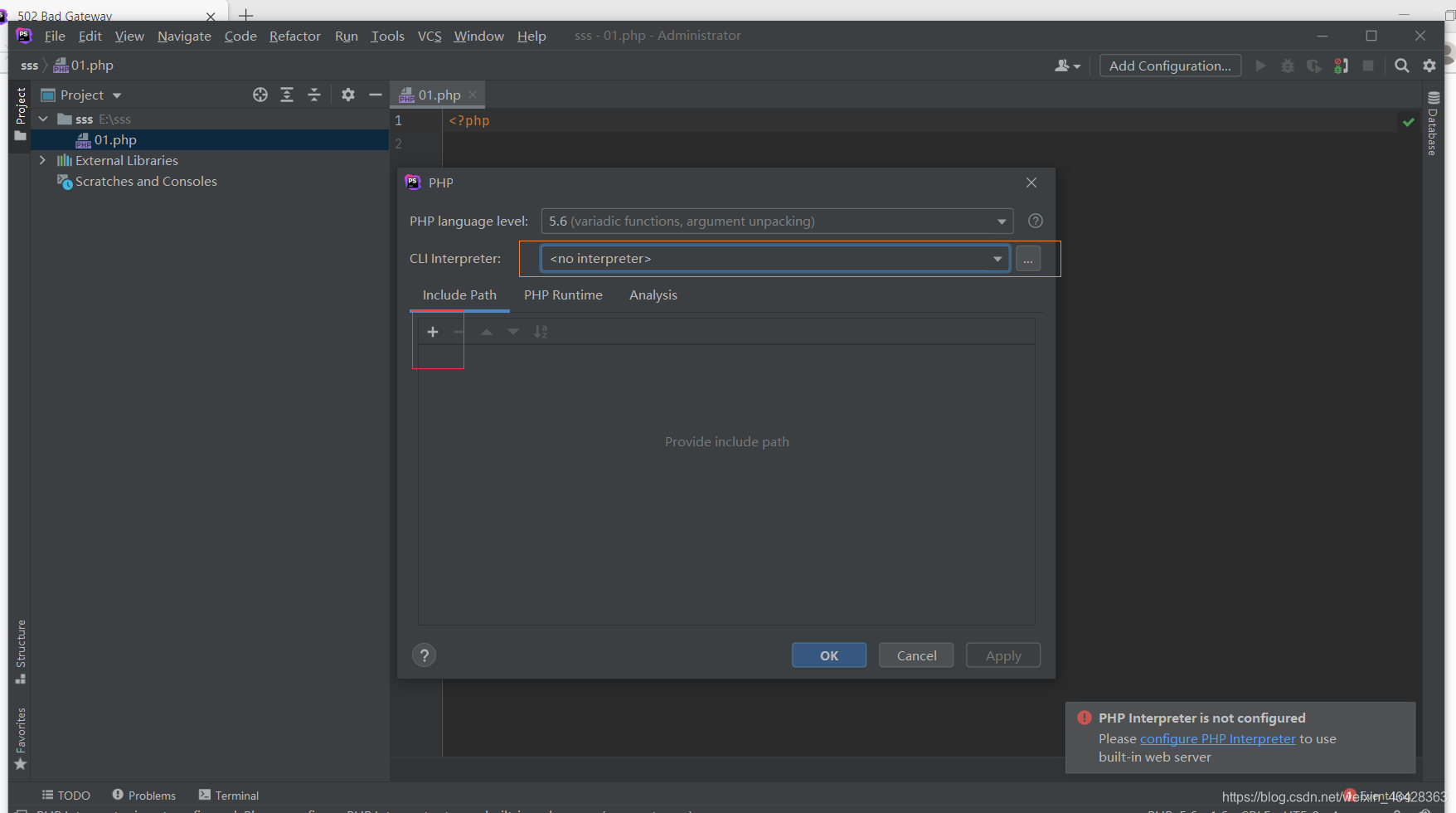Screen dimensions: 1456x813
Task: Open the PHP language level dropdown
Action: (1001, 221)
